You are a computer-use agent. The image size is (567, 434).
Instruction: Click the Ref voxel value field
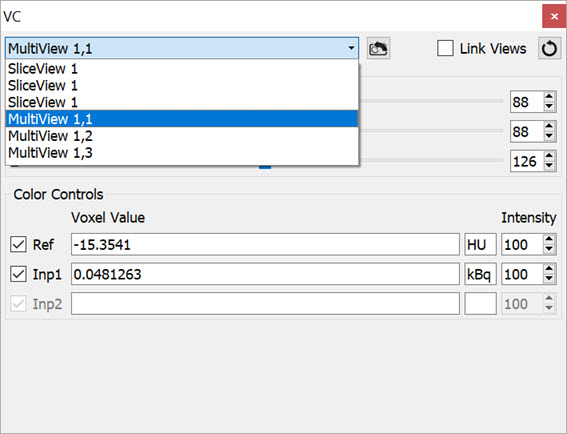pyautogui.click(x=265, y=244)
